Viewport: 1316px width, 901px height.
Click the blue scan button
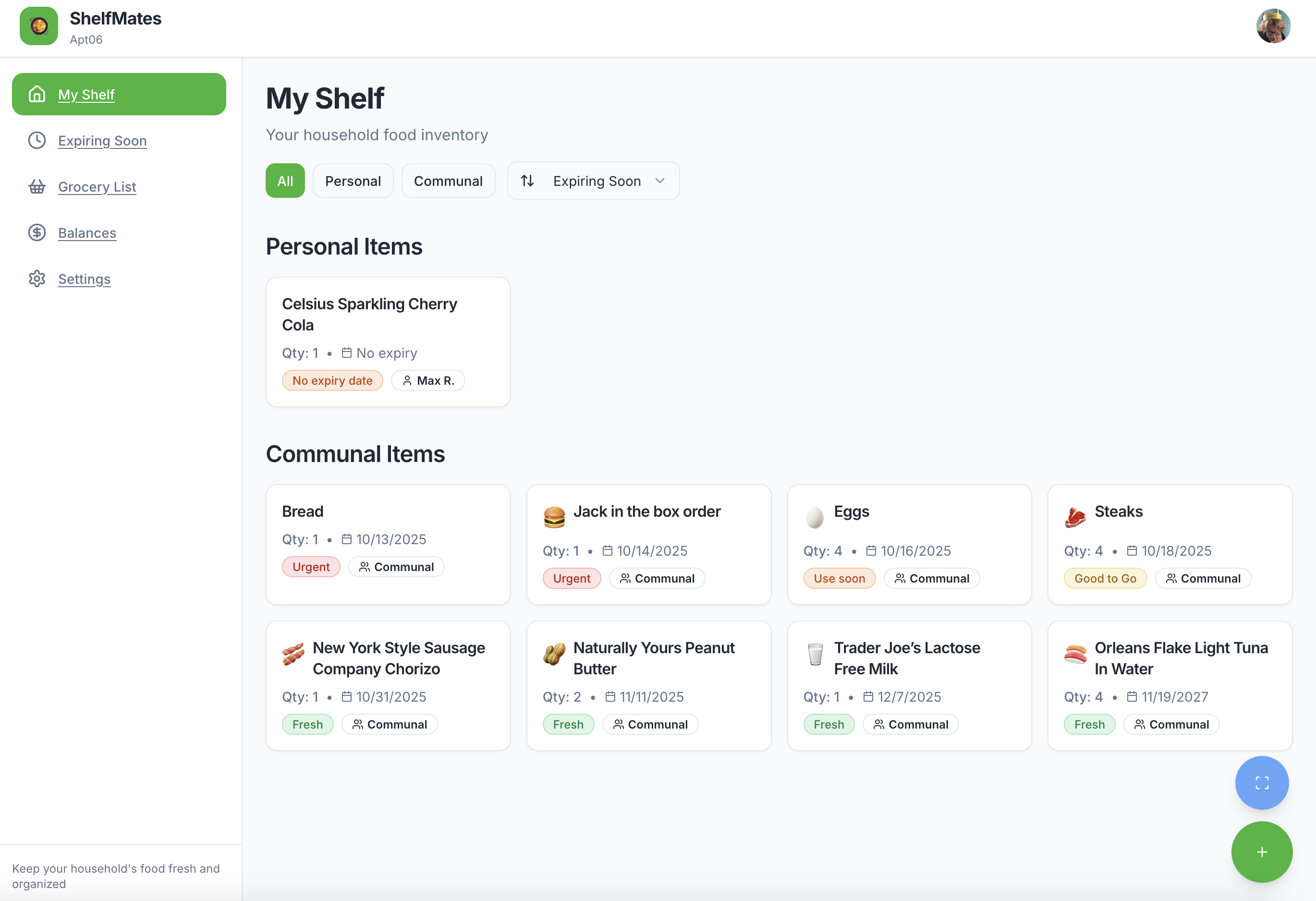click(x=1261, y=783)
